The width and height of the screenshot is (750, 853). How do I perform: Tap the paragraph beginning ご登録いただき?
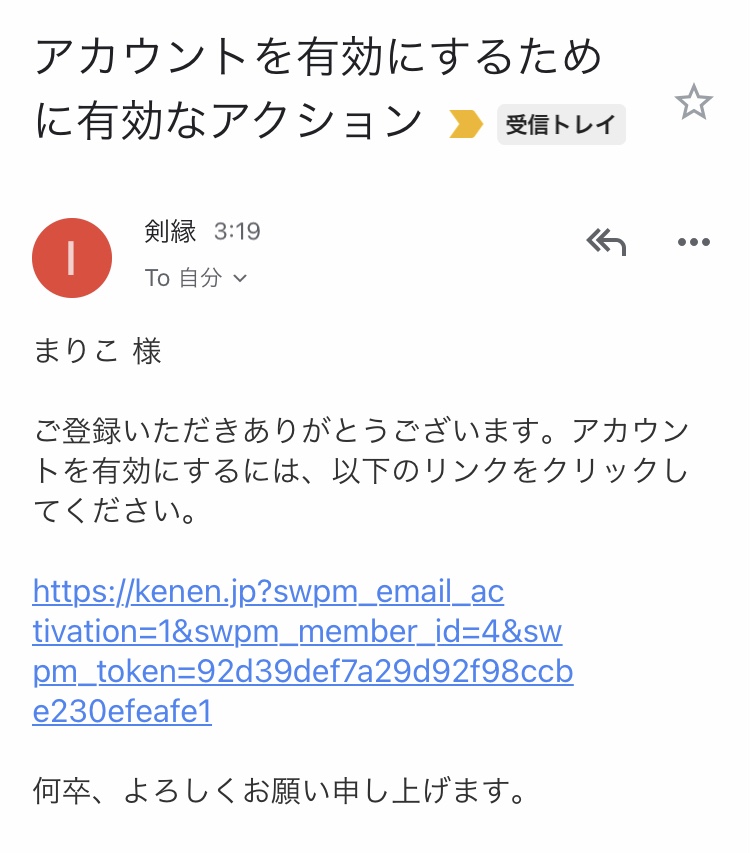tap(361, 432)
